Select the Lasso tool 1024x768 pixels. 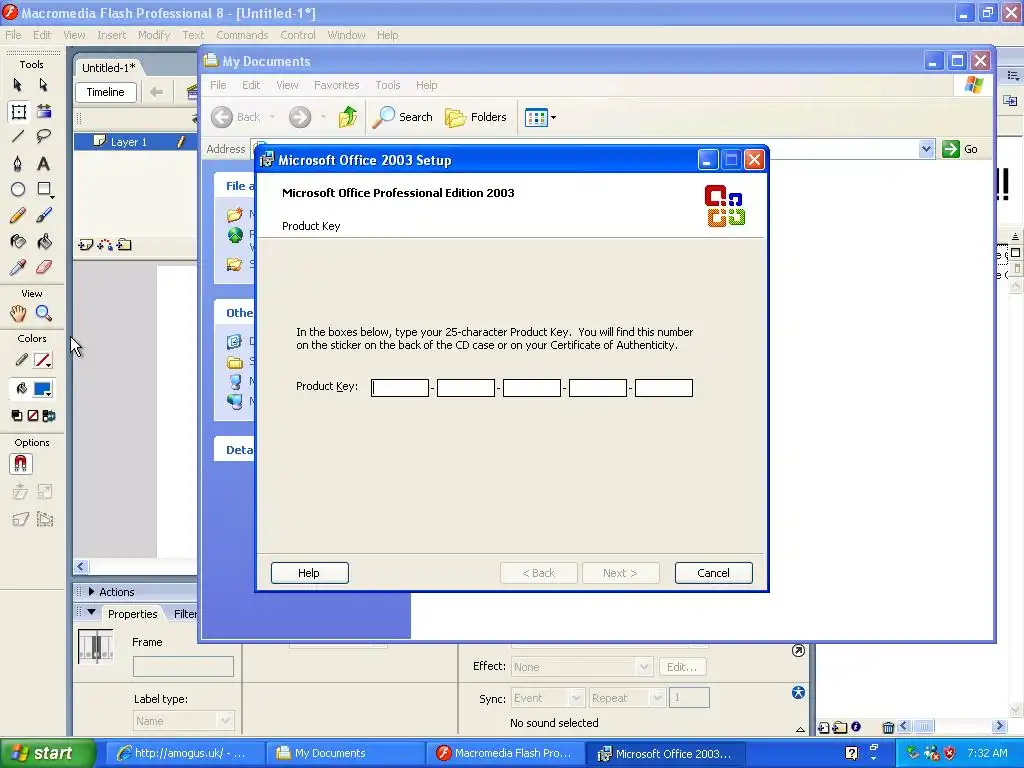click(44, 136)
